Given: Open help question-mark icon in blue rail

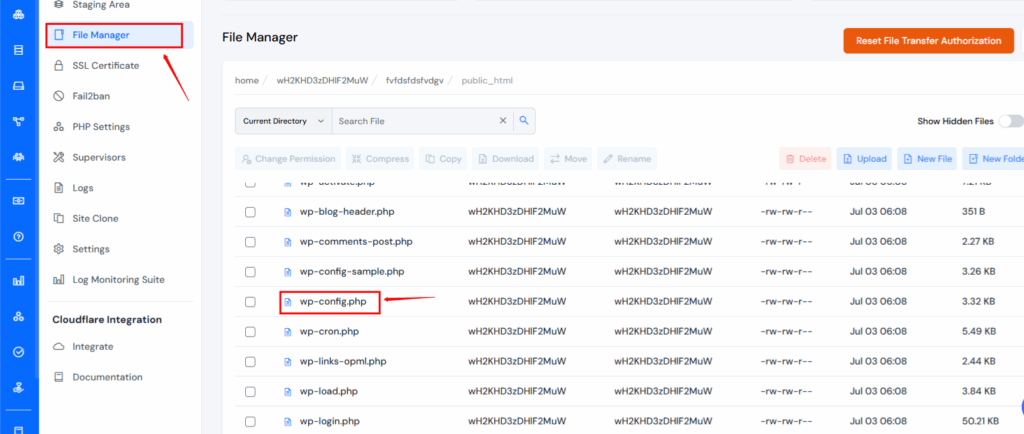Looking at the screenshot, I should pos(19,236).
